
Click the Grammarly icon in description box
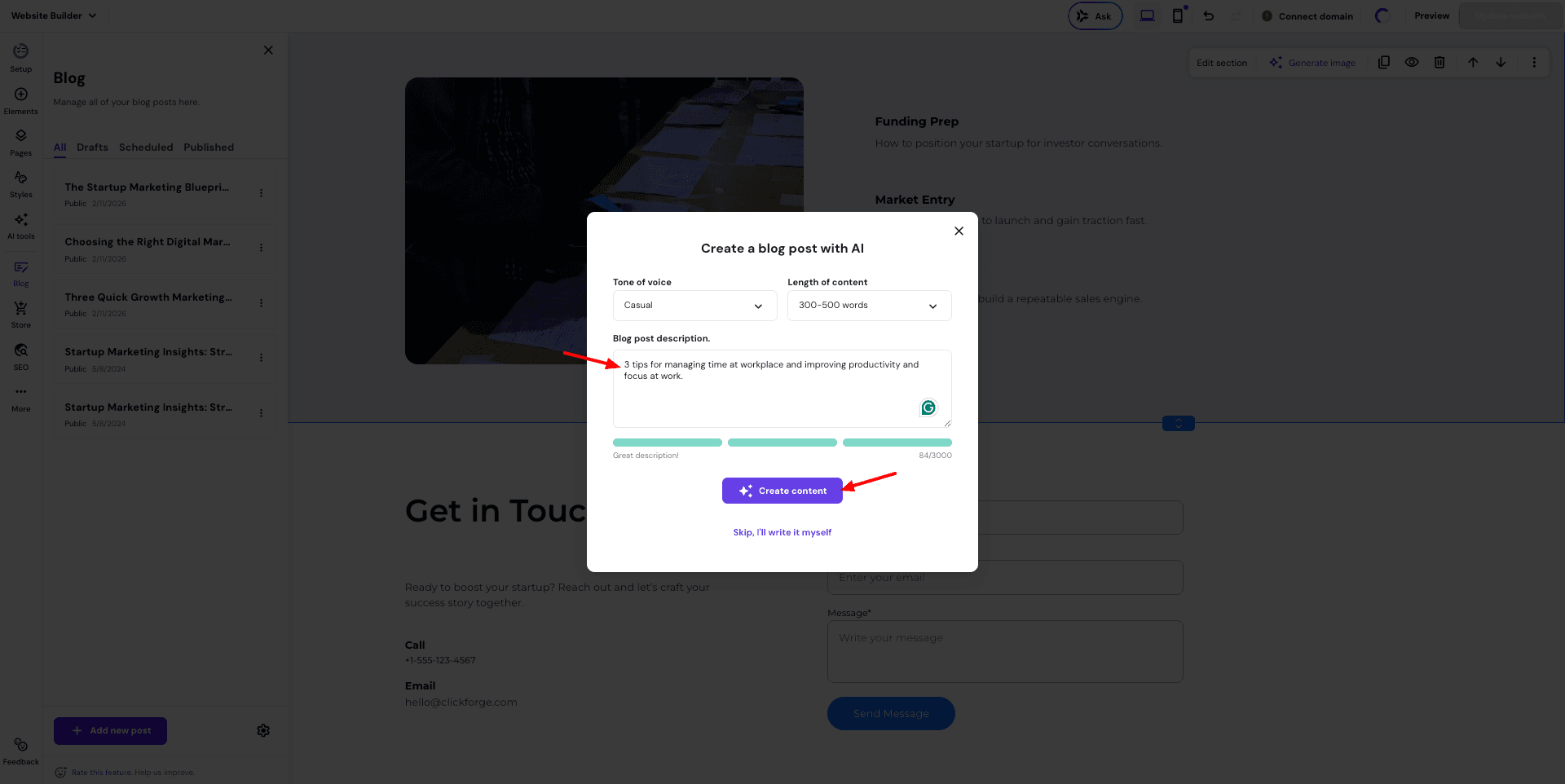coord(928,407)
